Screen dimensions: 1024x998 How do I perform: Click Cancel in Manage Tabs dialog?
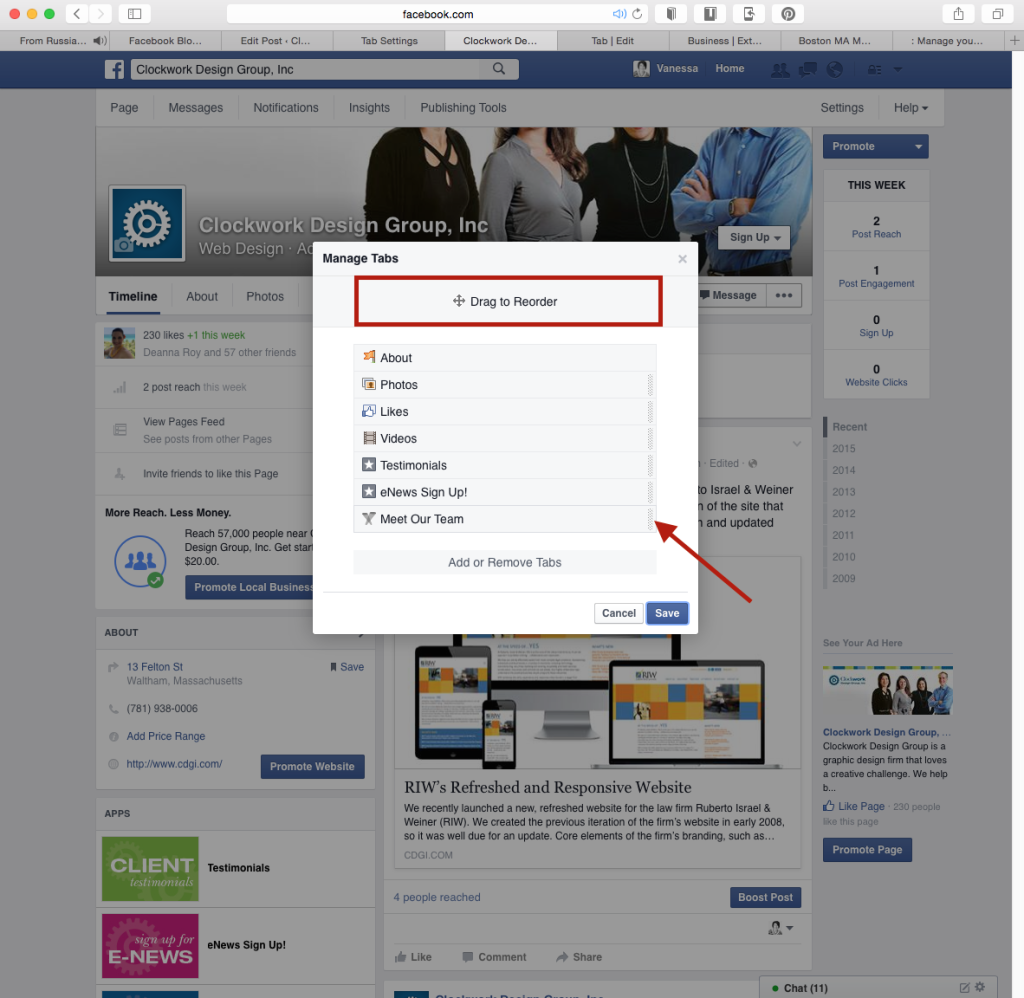coord(618,613)
